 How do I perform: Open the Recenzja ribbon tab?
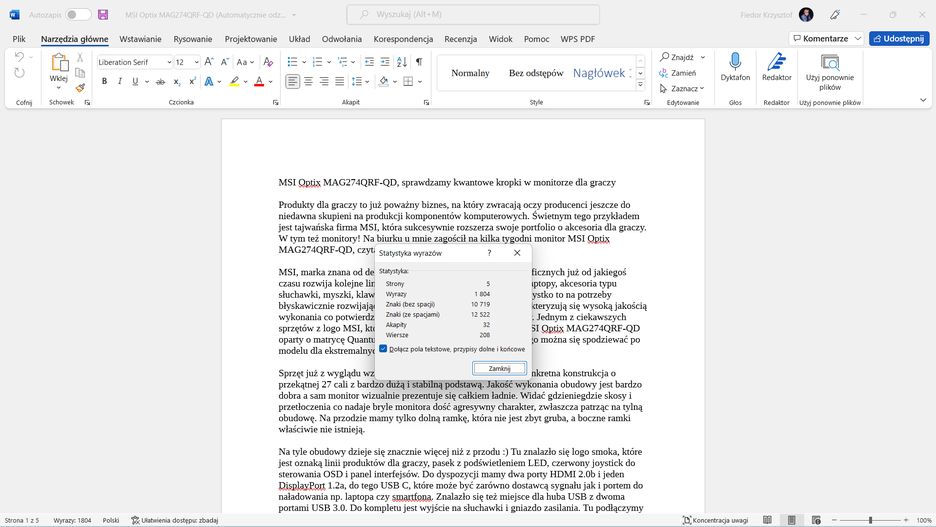tap(460, 38)
